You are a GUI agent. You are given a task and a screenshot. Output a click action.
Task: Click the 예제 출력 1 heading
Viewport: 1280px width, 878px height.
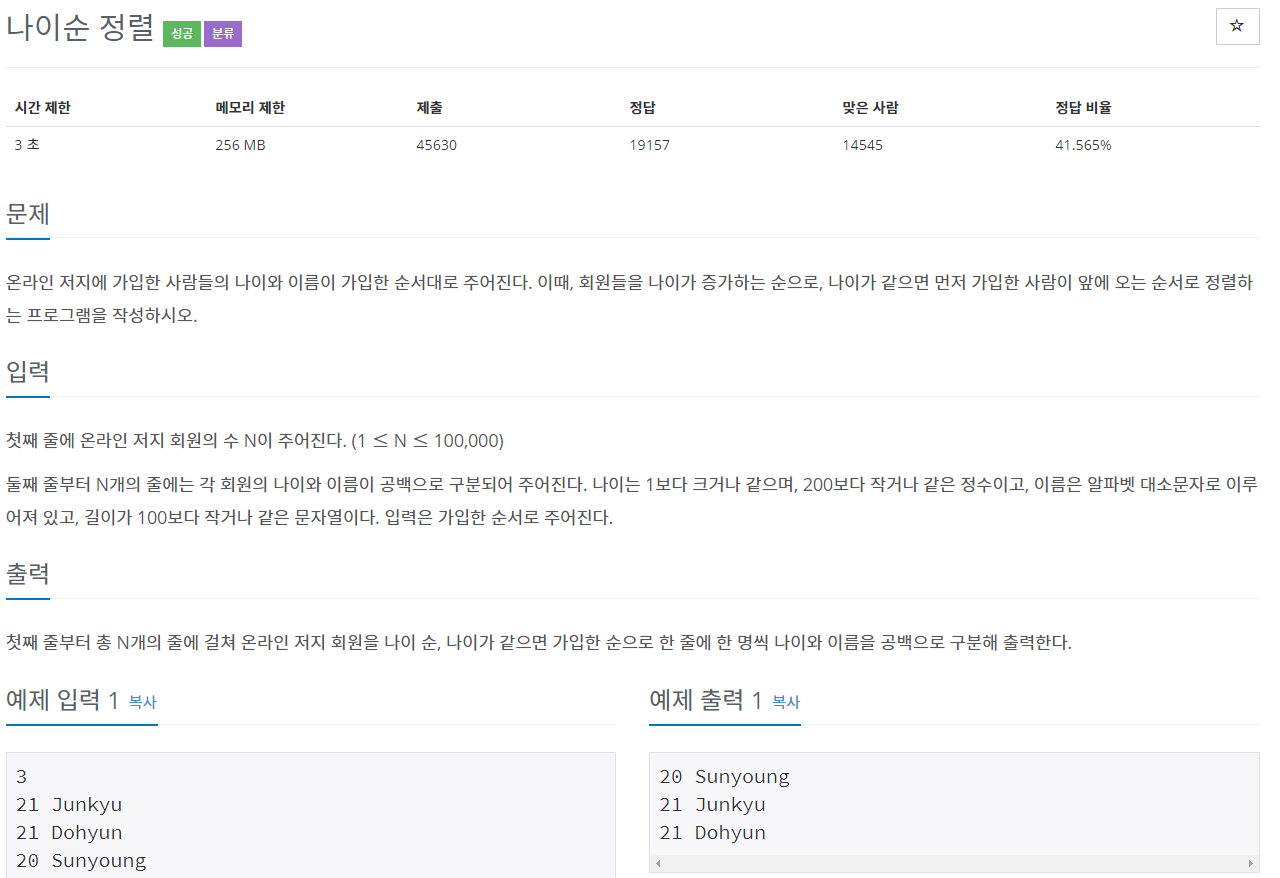point(706,700)
